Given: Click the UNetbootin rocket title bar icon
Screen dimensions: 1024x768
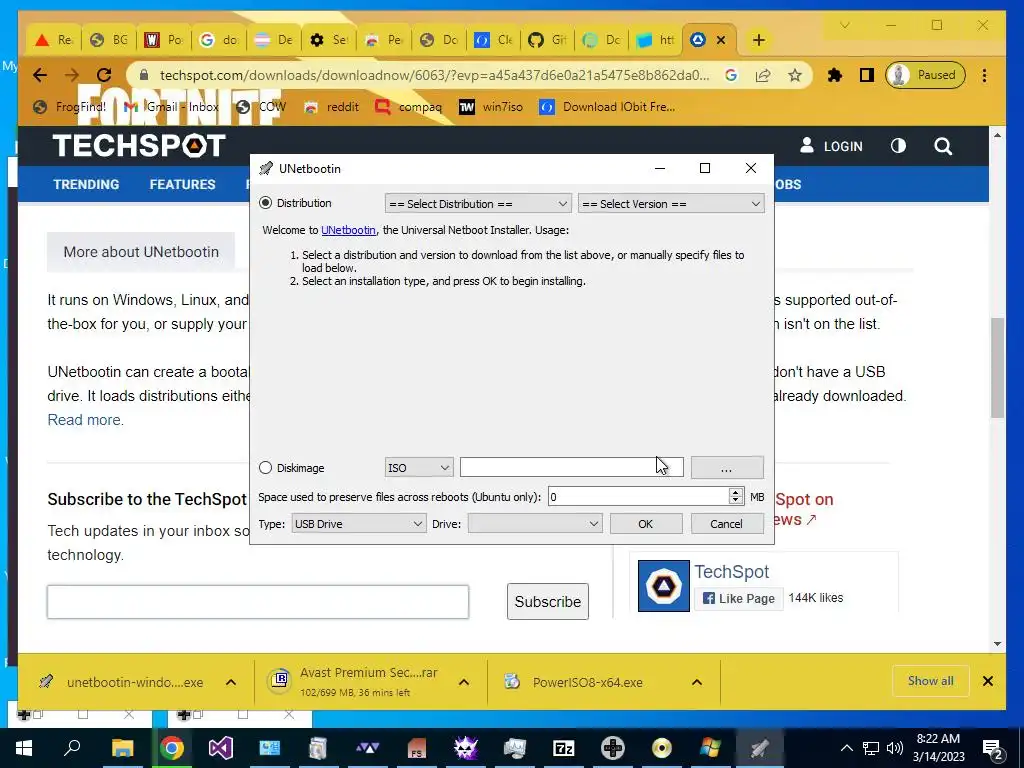Looking at the screenshot, I should (x=266, y=168).
